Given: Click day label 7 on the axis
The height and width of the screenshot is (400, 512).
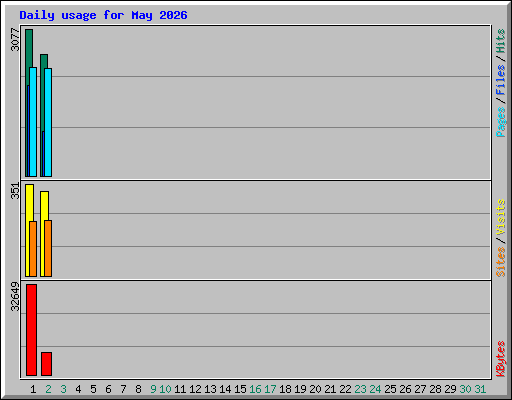Looking at the screenshot, I should click(x=123, y=389).
